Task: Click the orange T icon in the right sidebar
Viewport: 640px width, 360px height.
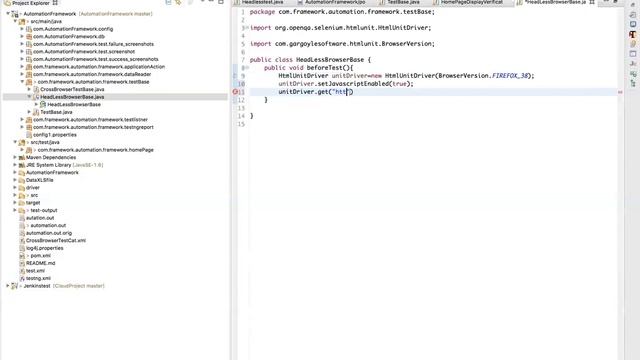Action: (x=633, y=35)
